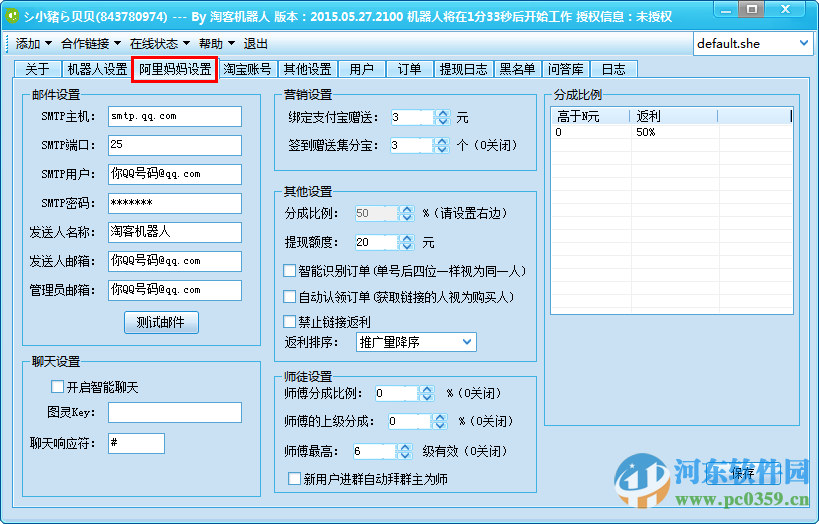Click the SMTP端口 field showing 25
The width and height of the screenshot is (819, 524).
(175, 145)
